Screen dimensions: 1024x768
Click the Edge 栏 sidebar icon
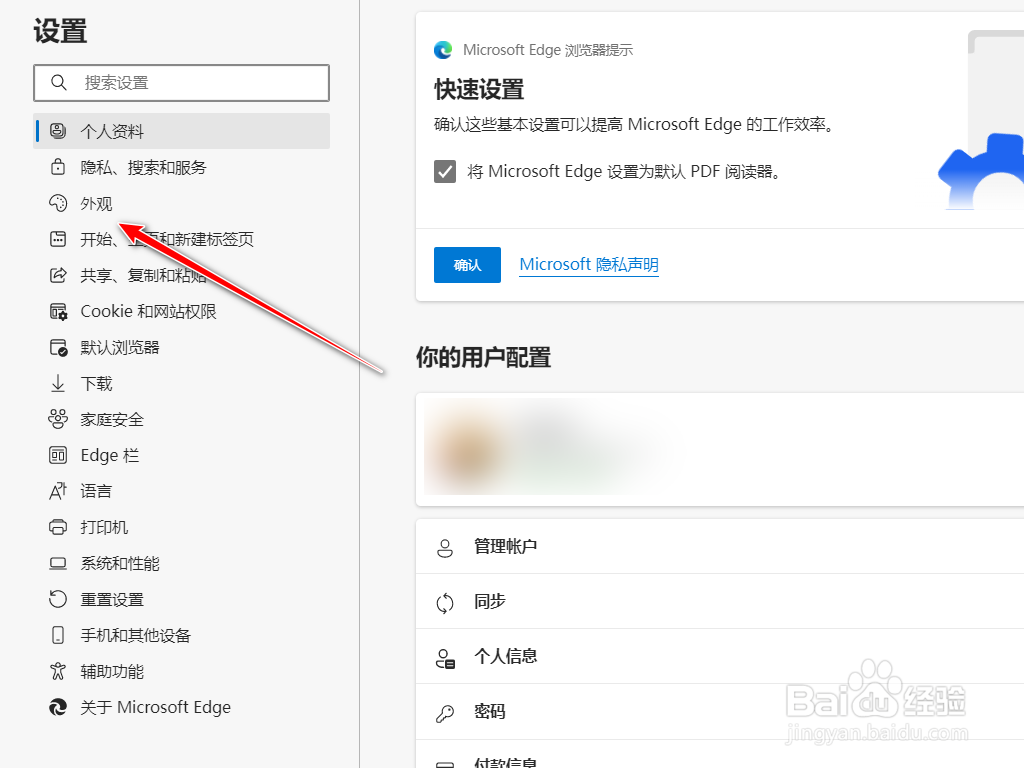tap(58, 455)
